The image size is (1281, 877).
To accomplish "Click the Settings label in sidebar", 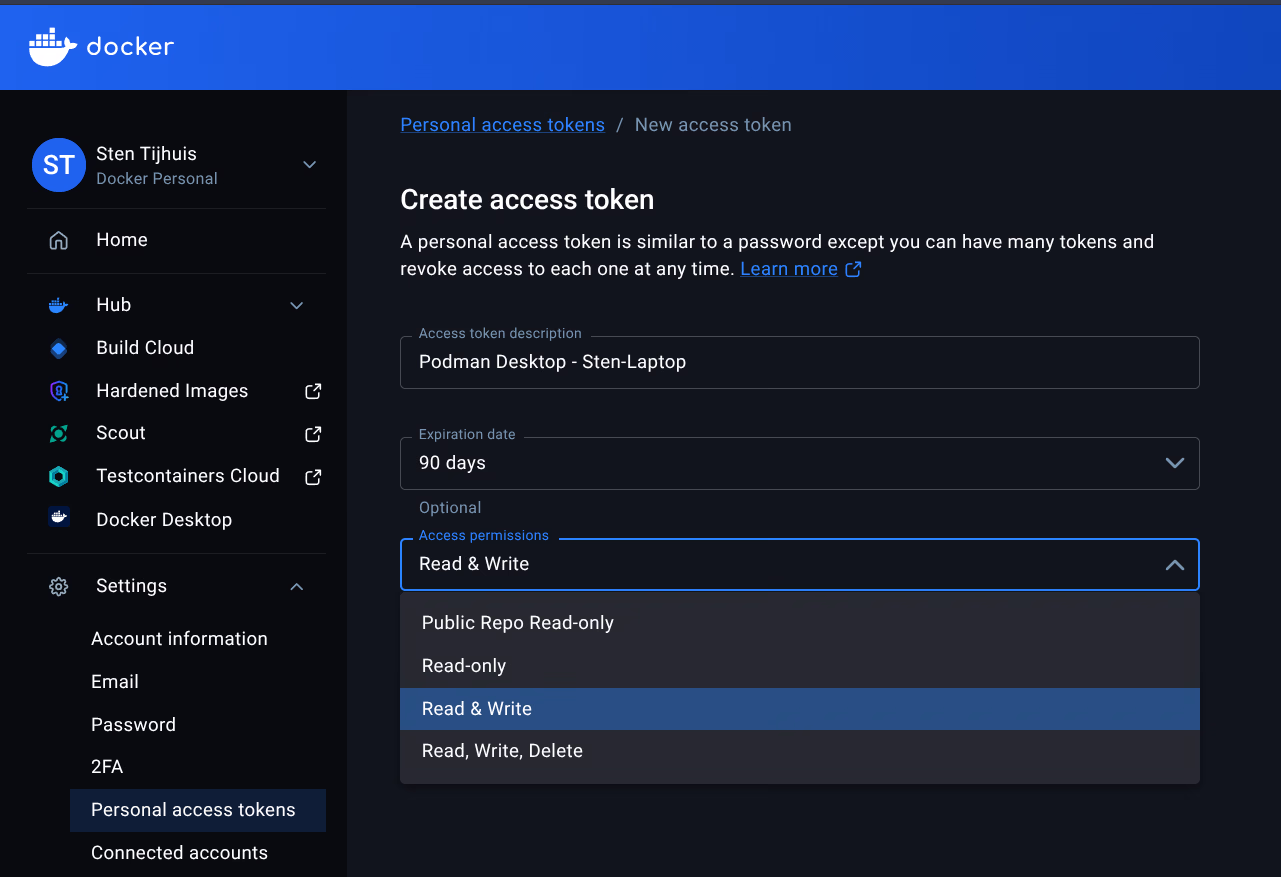I will 131,586.
